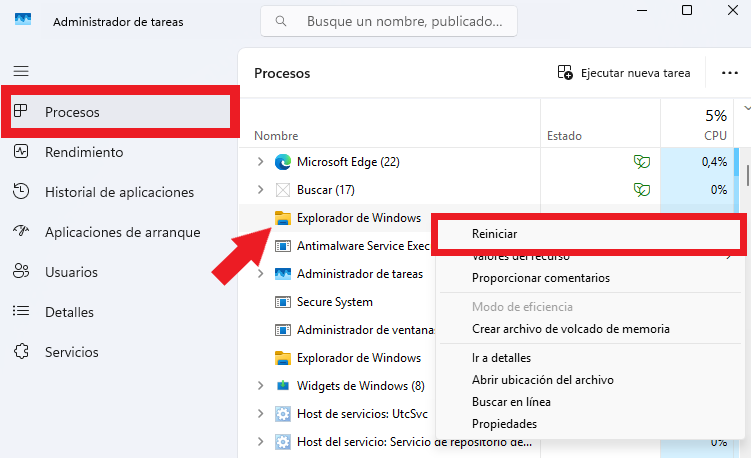
Task: Select Abrir ubicación del archivo
Action: click(543, 380)
